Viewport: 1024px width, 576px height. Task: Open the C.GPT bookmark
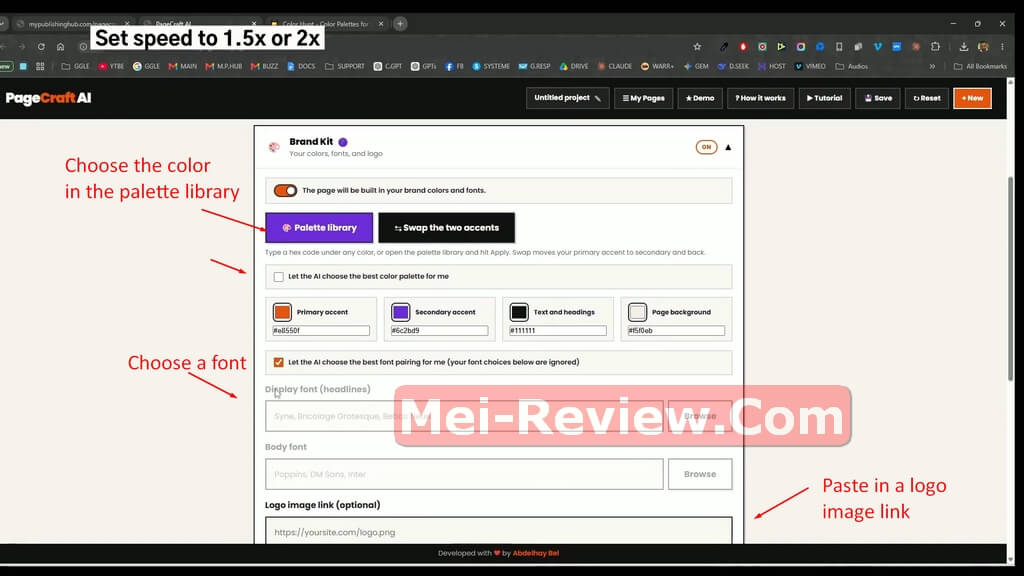(x=388, y=66)
